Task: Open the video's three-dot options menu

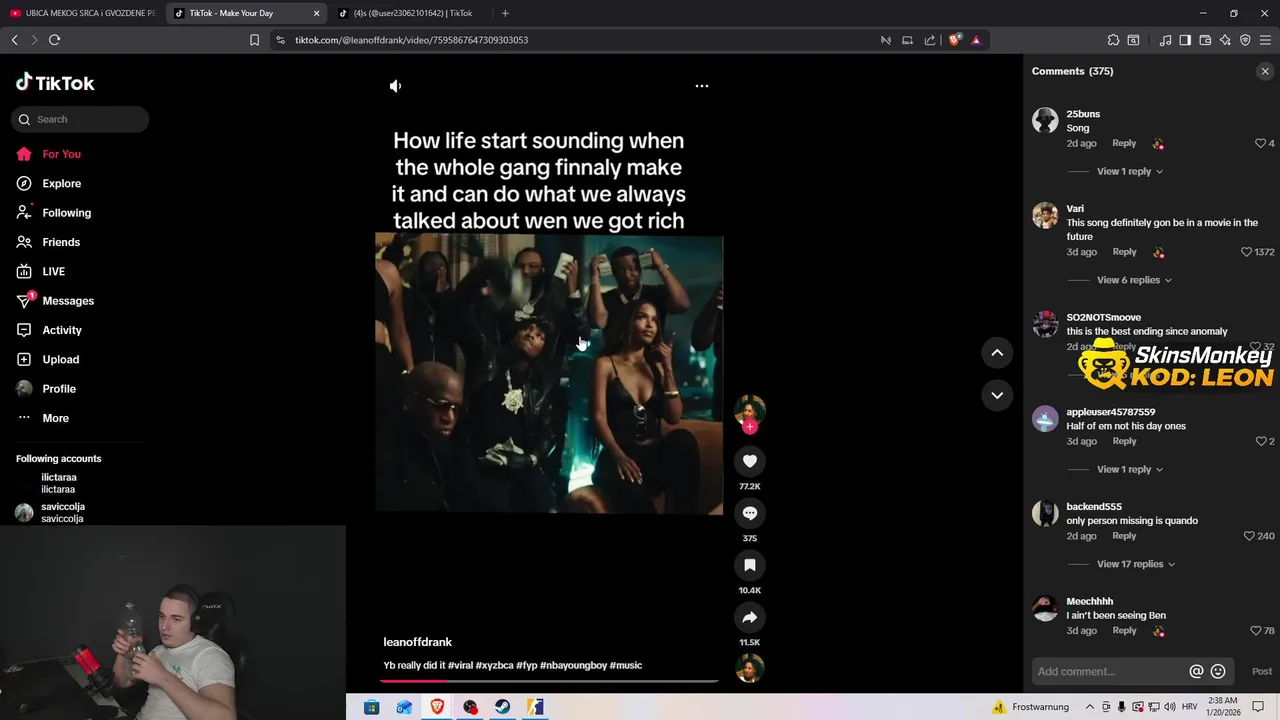Action: click(x=702, y=86)
